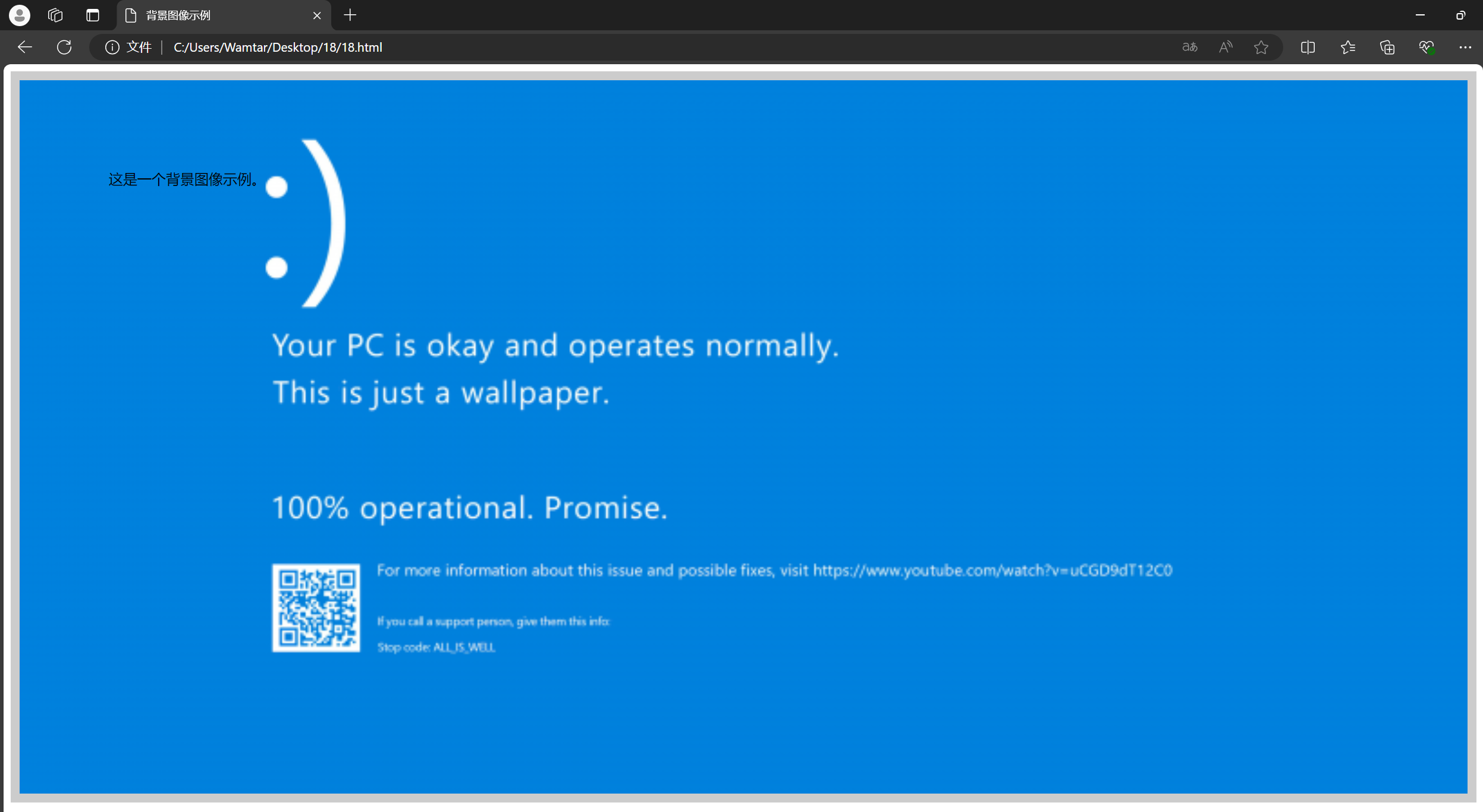Click the address bar URL 18.html
1483x812 pixels.
[x=278, y=47]
